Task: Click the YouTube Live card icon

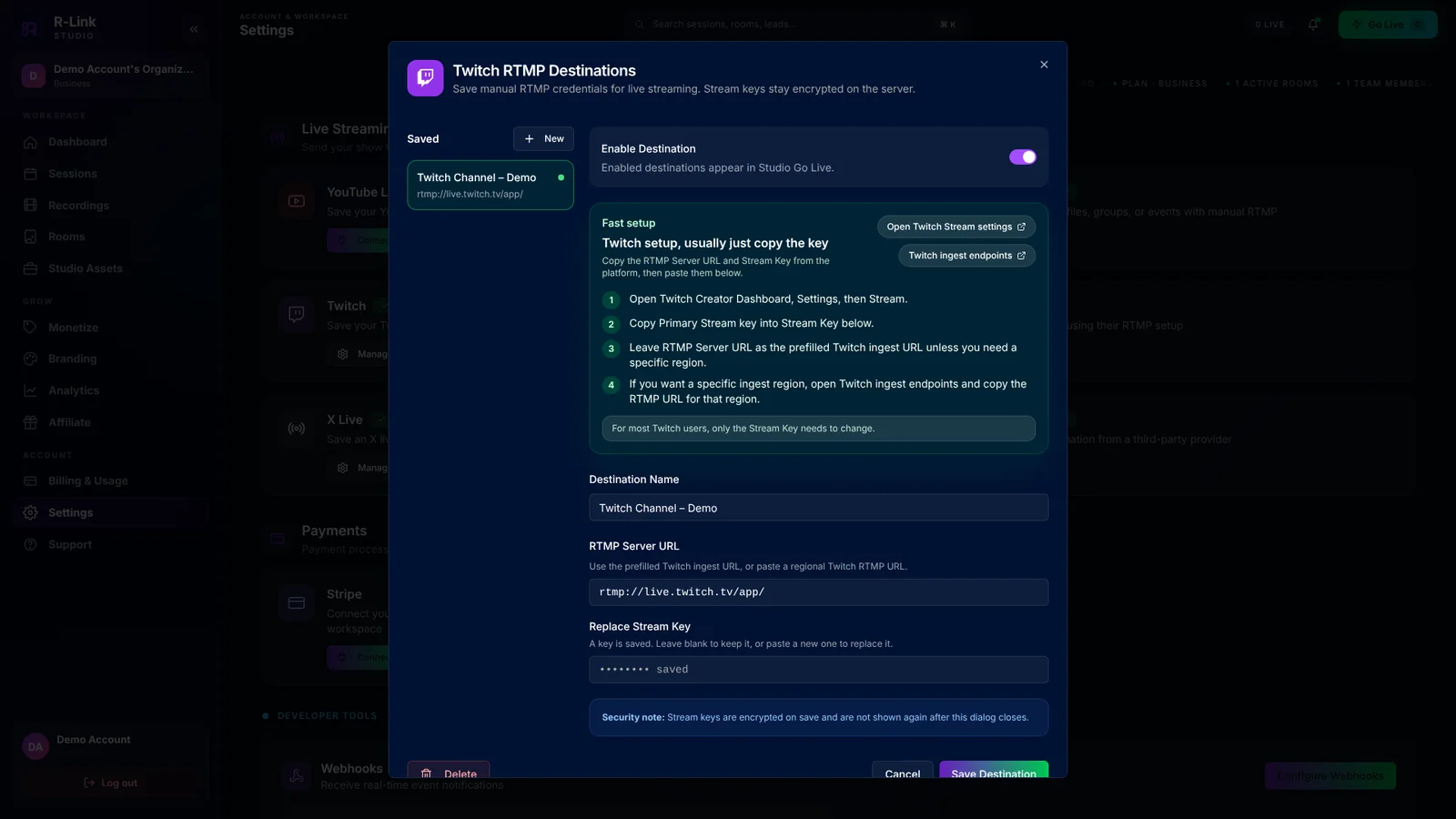Action: pyautogui.click(x=297, y=201)
